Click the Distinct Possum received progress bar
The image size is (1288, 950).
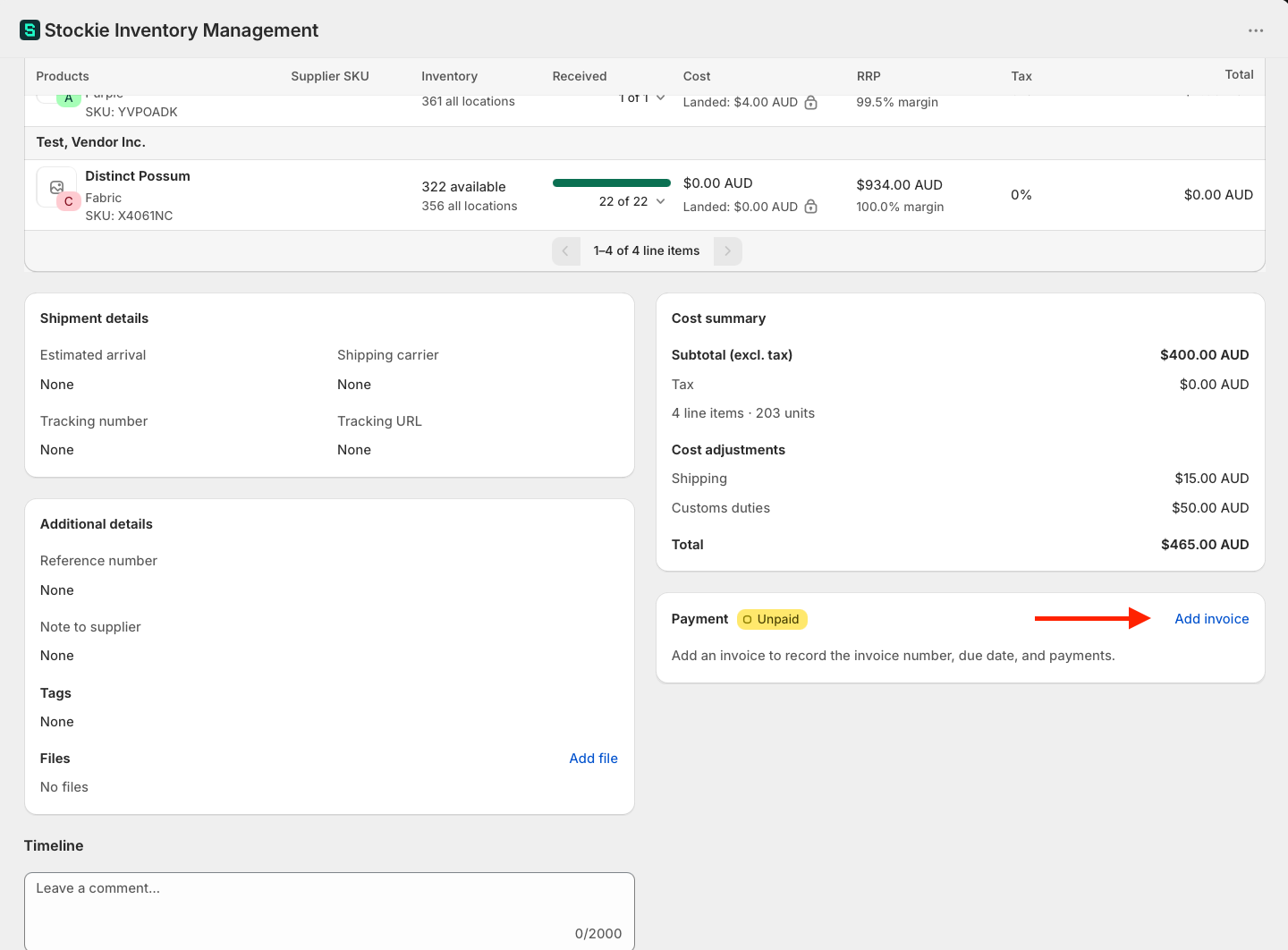pyautogui.click(x=612, y=182)
